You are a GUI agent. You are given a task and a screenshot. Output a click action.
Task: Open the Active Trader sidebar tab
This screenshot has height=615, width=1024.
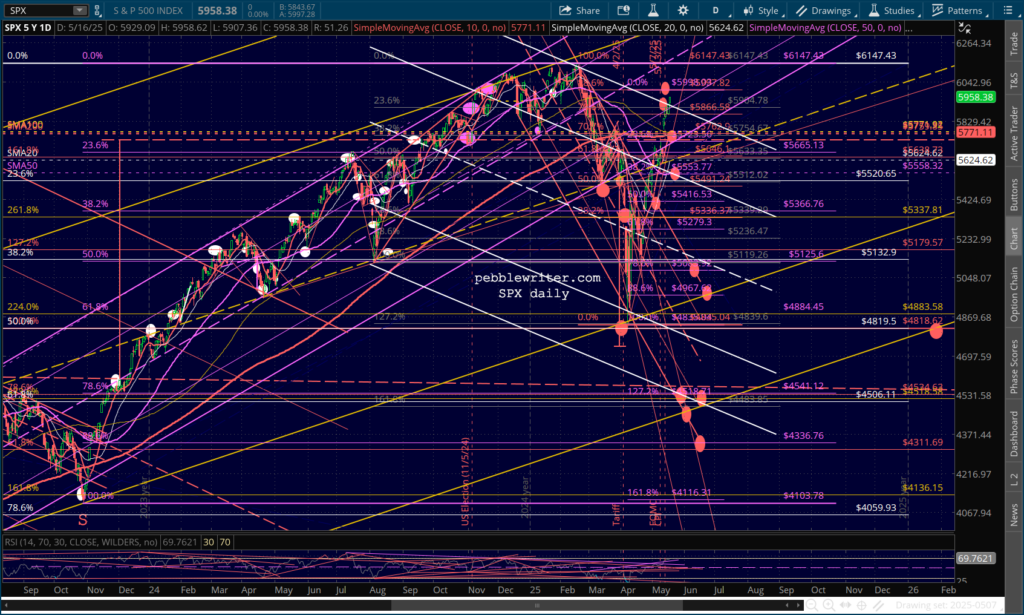tap(1013, 133)
